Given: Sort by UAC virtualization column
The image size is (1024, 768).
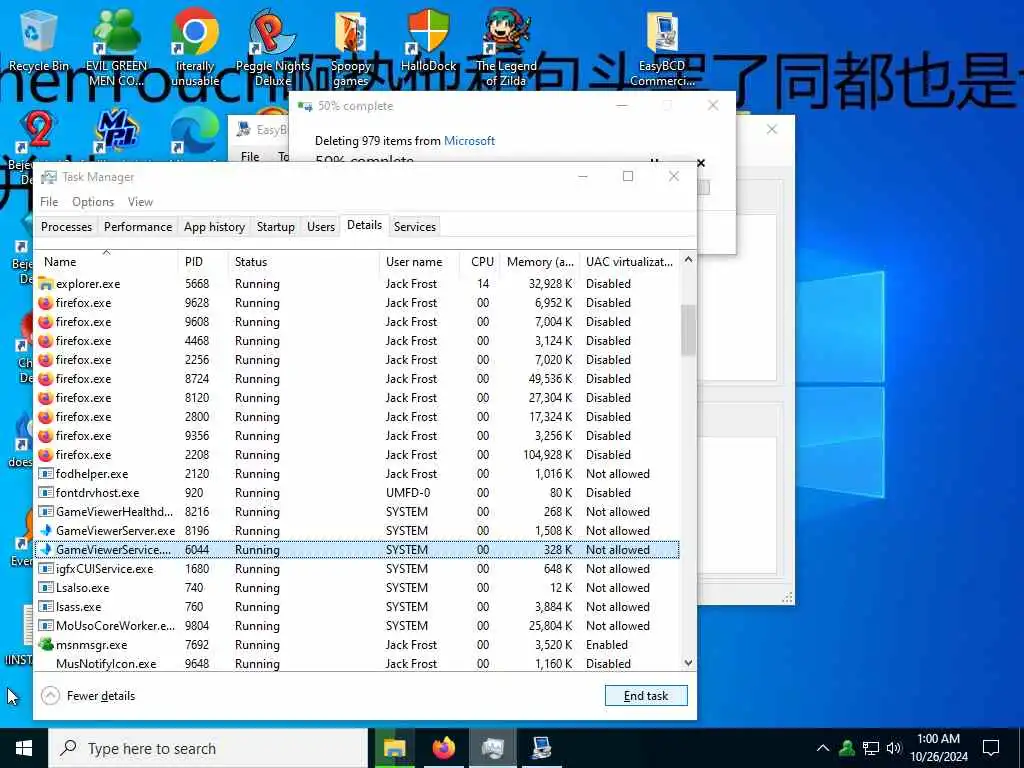Looking at the screenshot, I should coord(630,261).
